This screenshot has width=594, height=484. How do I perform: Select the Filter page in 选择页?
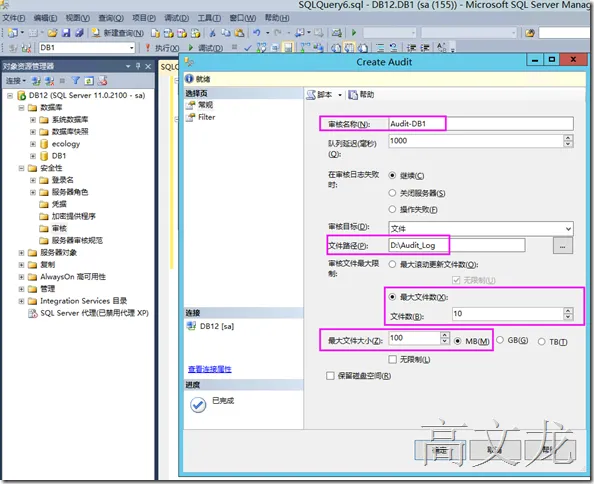pos(206,117)
